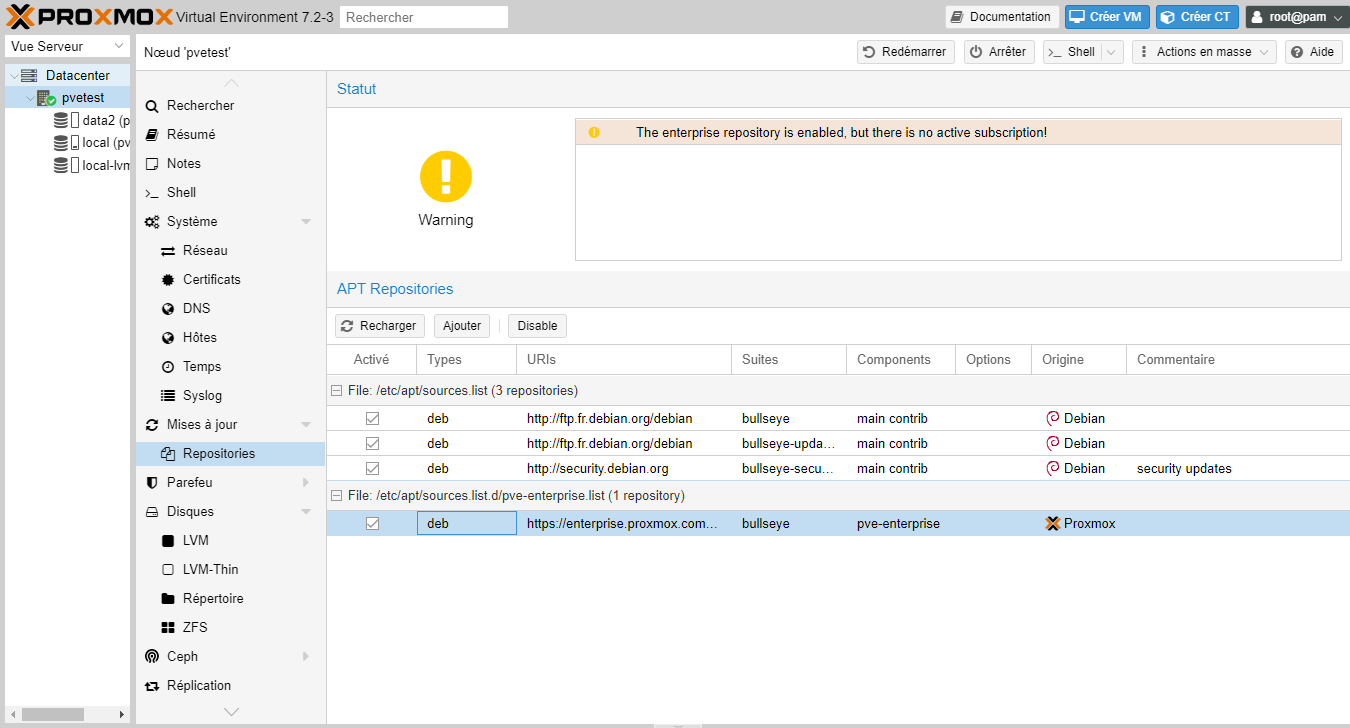Click the ZFS grid icon

tap(168, 628)
